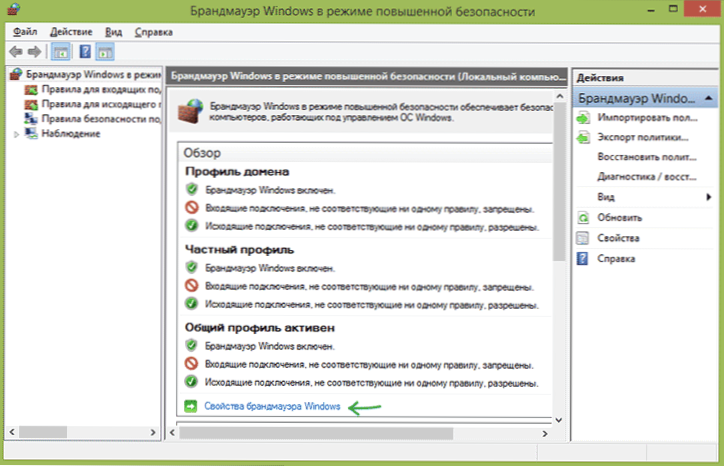724x466 pixels.
Task: Click domain profile Брандмауэр Windows включен text
Action: [270, 190]
